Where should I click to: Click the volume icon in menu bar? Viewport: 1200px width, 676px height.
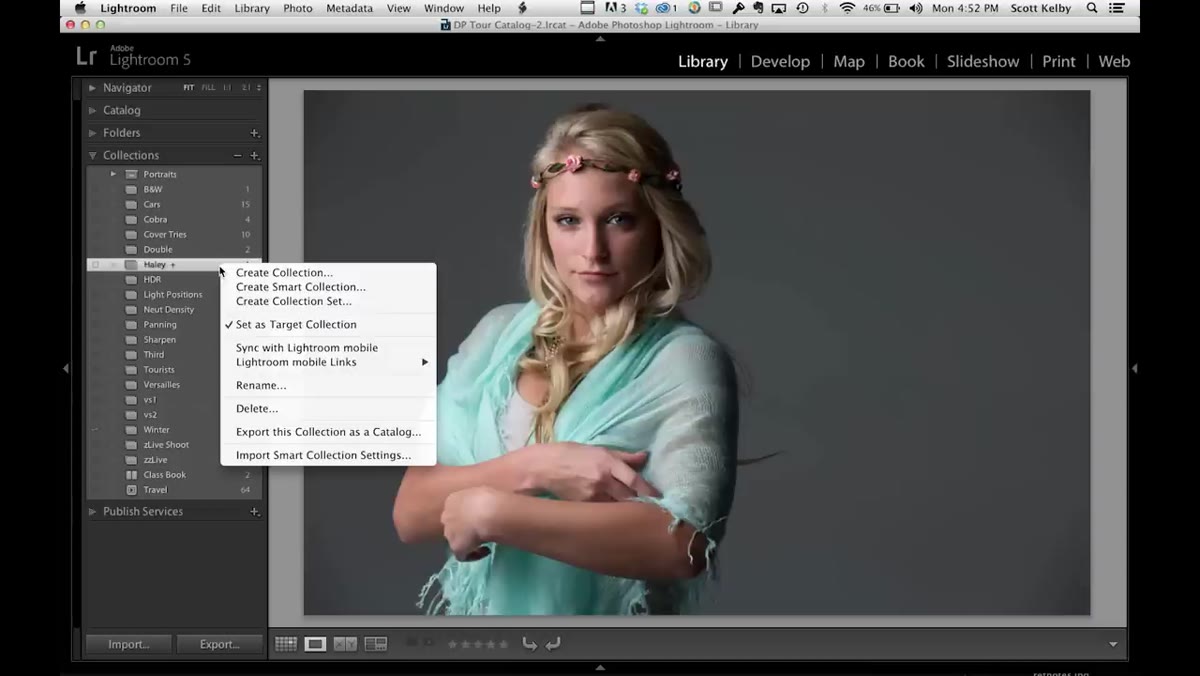pos(916,8)
